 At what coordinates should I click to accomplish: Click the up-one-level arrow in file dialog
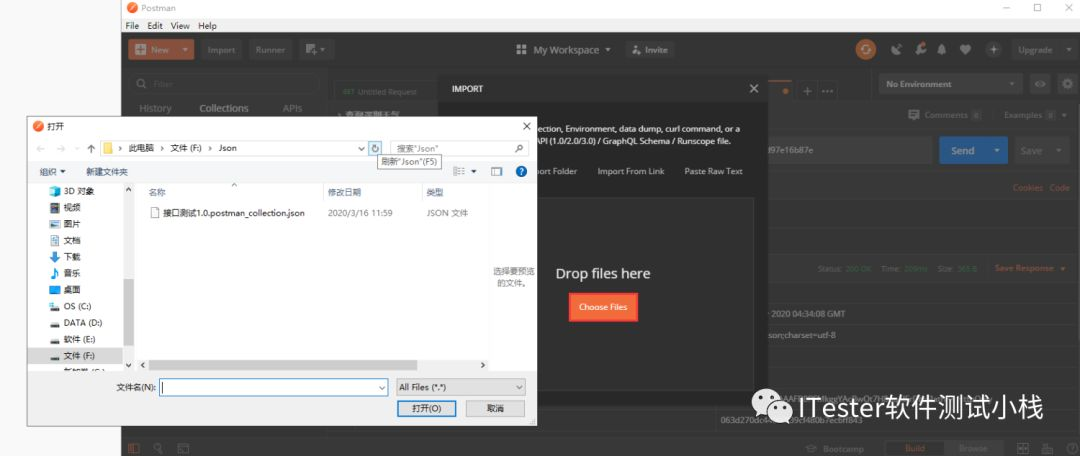(x=91, y=148)
